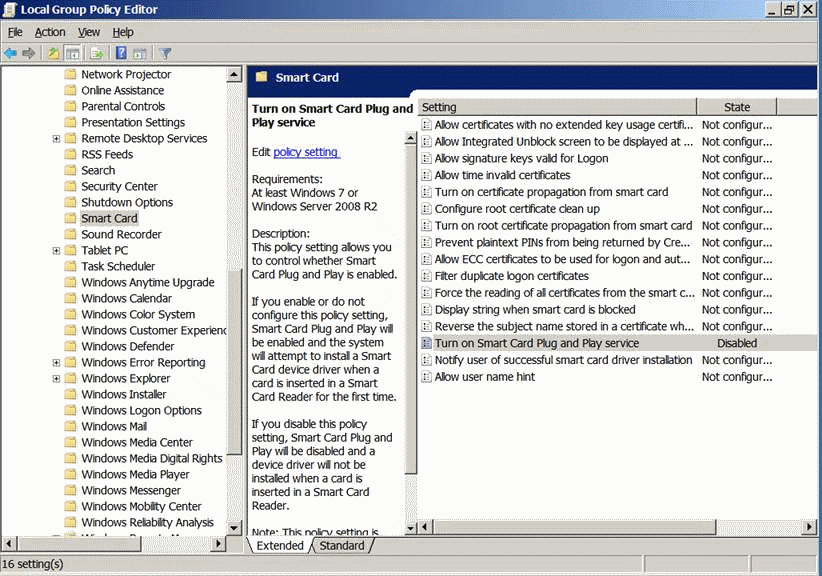822x576 pixels.
Task: Click folder icon next to Task Scheduler
Action: coord(70,266)
